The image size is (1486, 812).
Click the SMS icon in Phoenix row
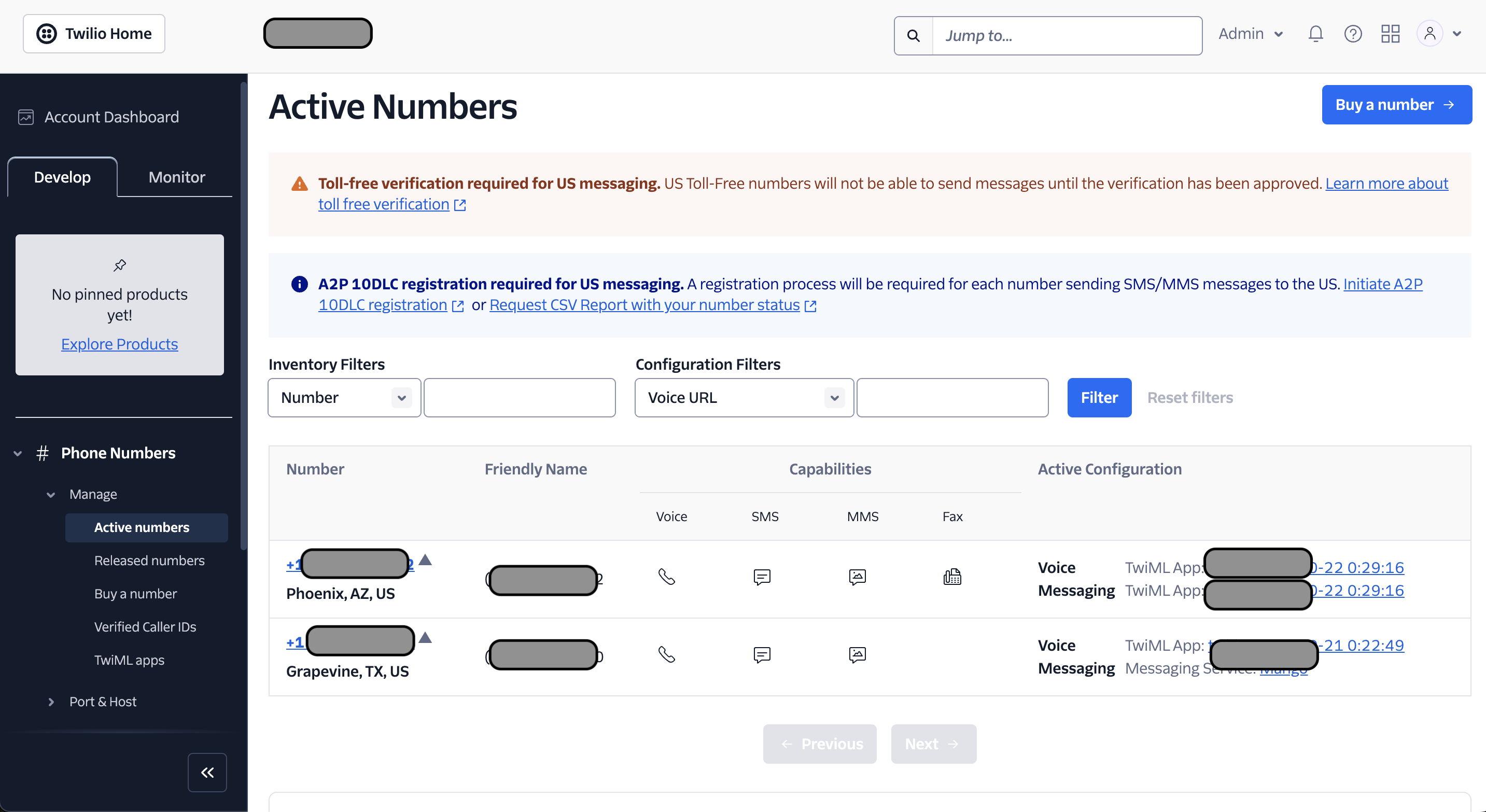point(762,577)
